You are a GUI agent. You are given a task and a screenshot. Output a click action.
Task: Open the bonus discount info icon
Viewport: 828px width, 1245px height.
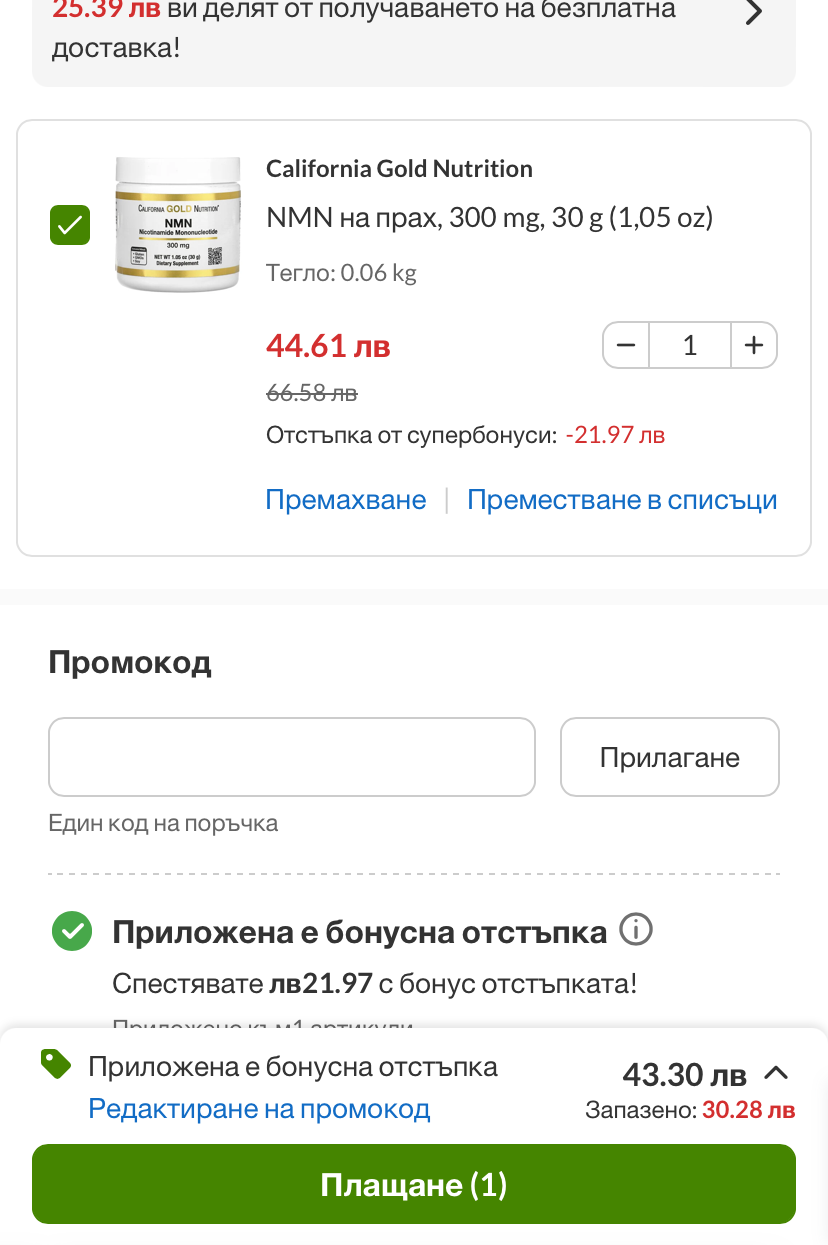[x=636, y=931]
